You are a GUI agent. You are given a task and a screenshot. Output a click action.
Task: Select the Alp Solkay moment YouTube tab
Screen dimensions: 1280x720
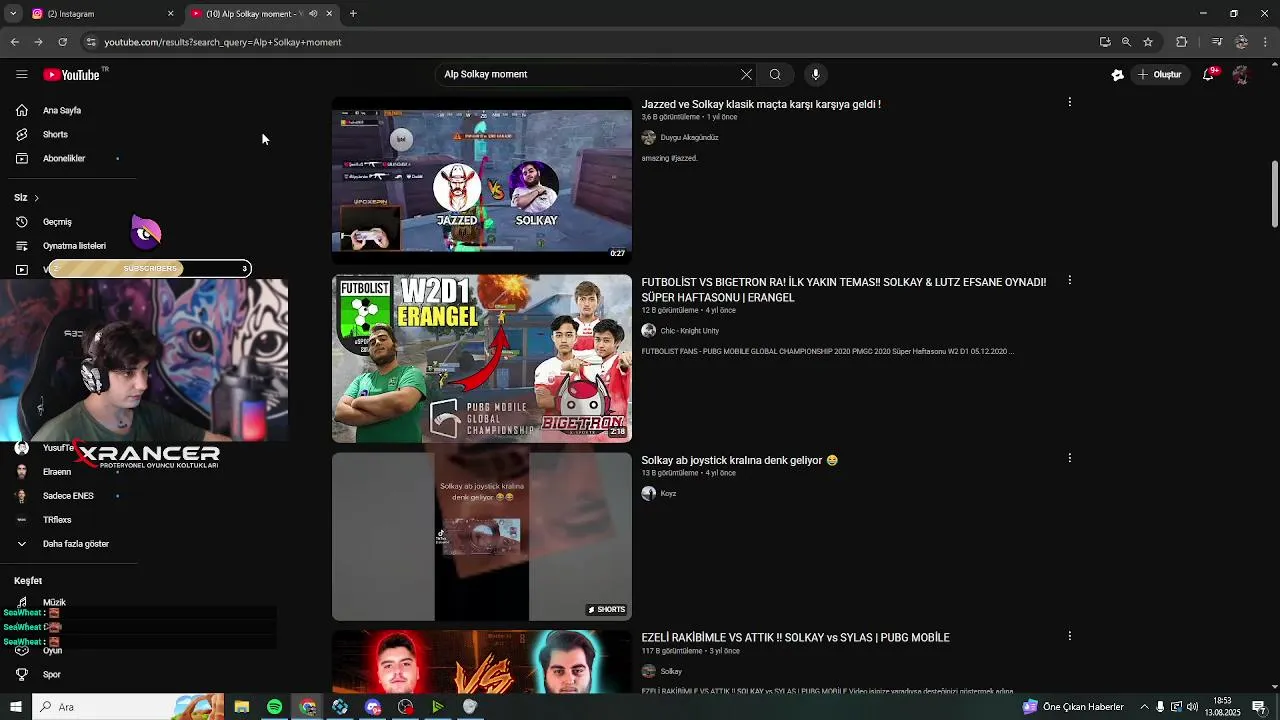coord(262,14)
